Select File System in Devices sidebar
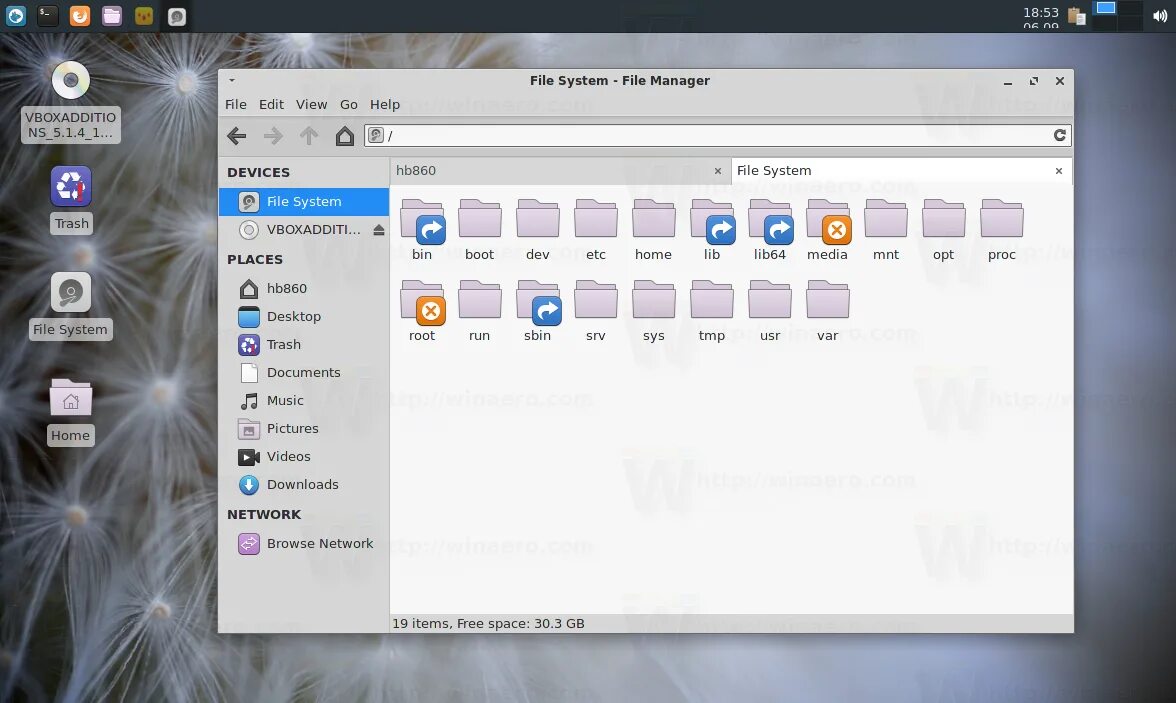1176x703 pixels. (x=304, y=201)
